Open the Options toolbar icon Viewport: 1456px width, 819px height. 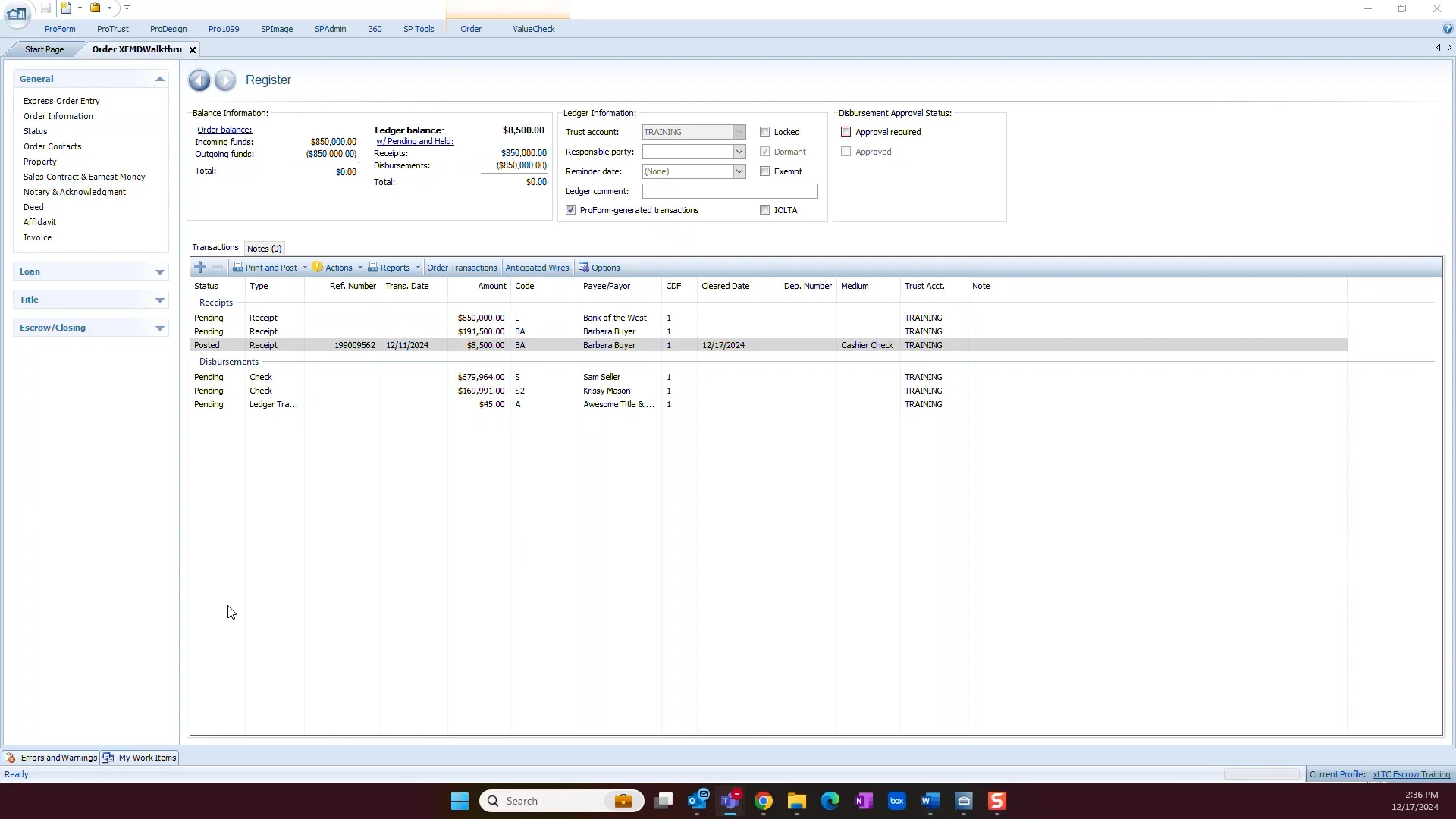tap(584, 268)
